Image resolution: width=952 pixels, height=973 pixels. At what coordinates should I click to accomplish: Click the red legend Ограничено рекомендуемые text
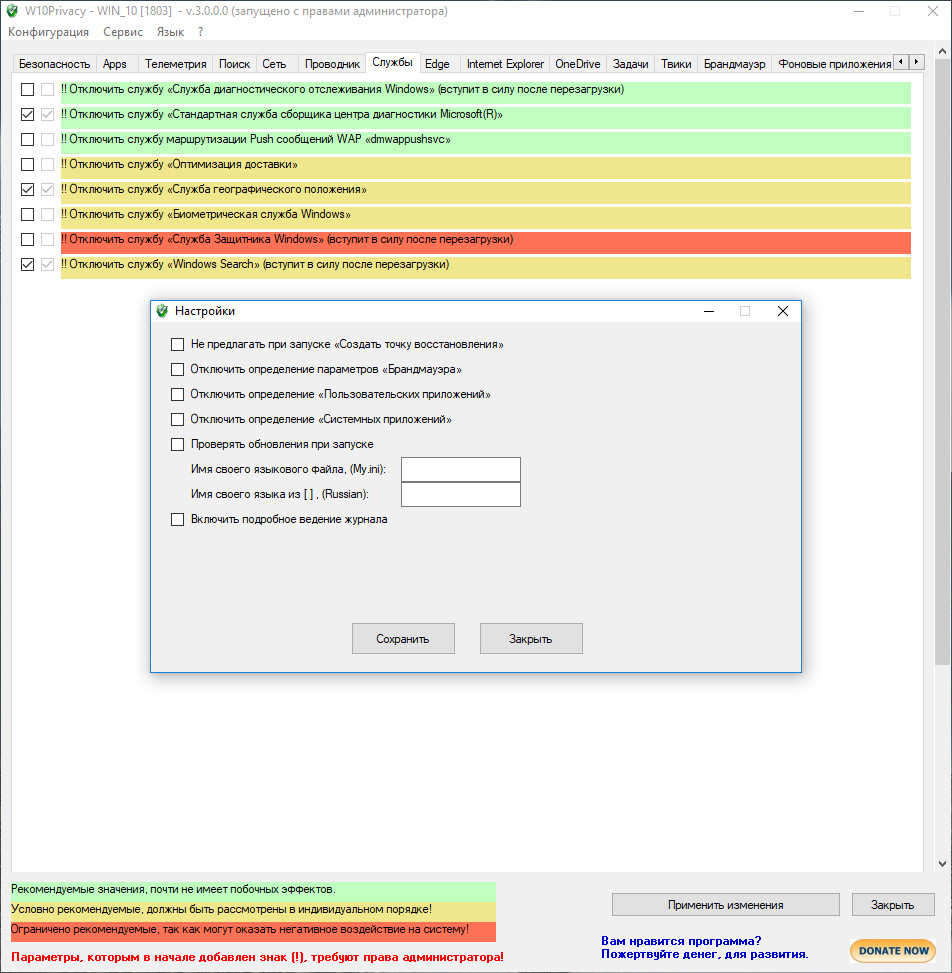(x=240, y=929)
